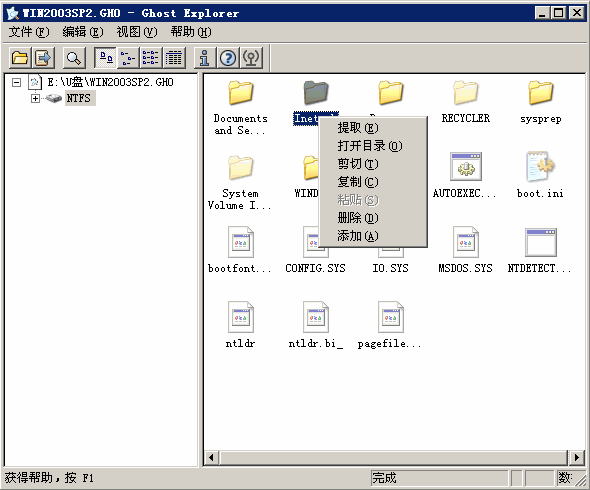This screenshot has height=490, width=590.
Task: Select the highlighted Inet folder icon
Action: coord(316,93)
